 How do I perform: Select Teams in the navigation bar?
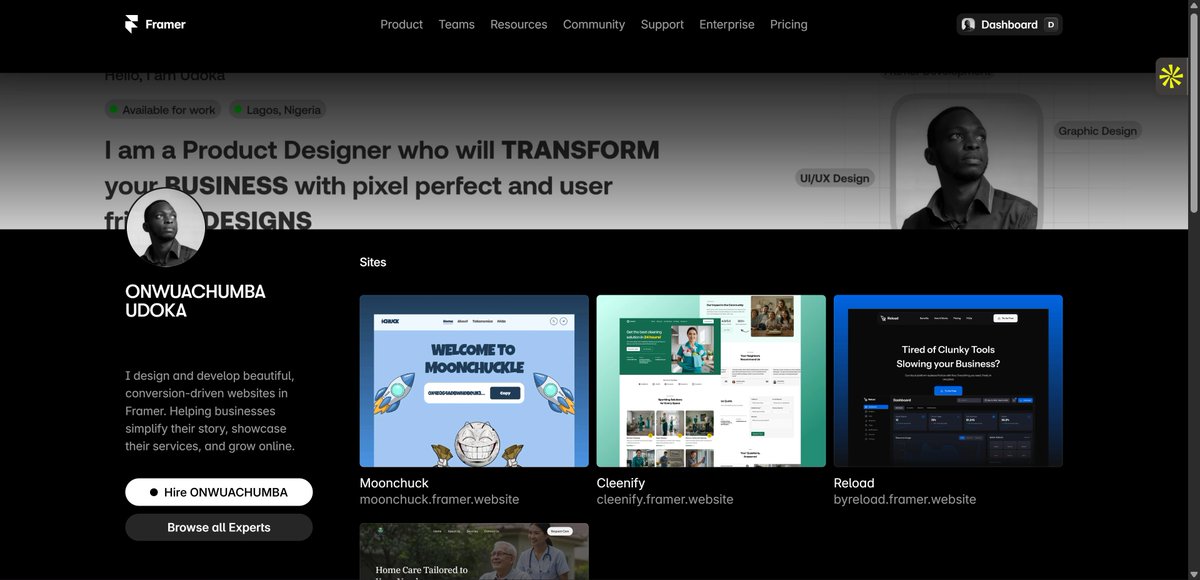tap(456, 24)
